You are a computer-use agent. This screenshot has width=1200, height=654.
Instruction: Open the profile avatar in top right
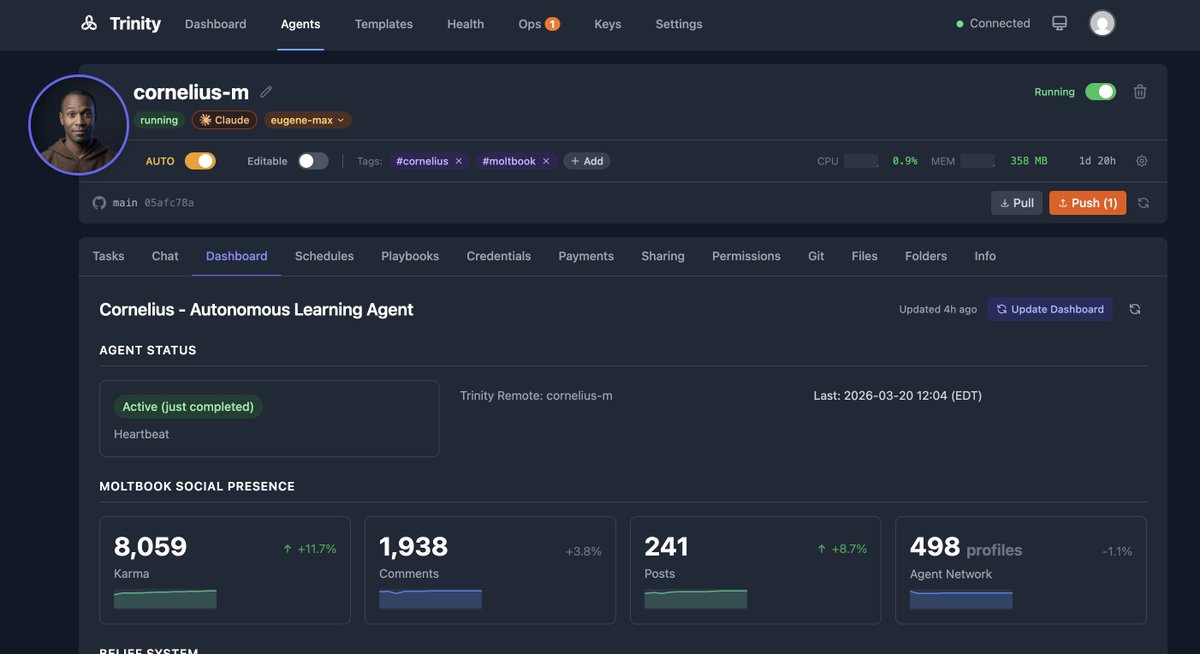1101,22
